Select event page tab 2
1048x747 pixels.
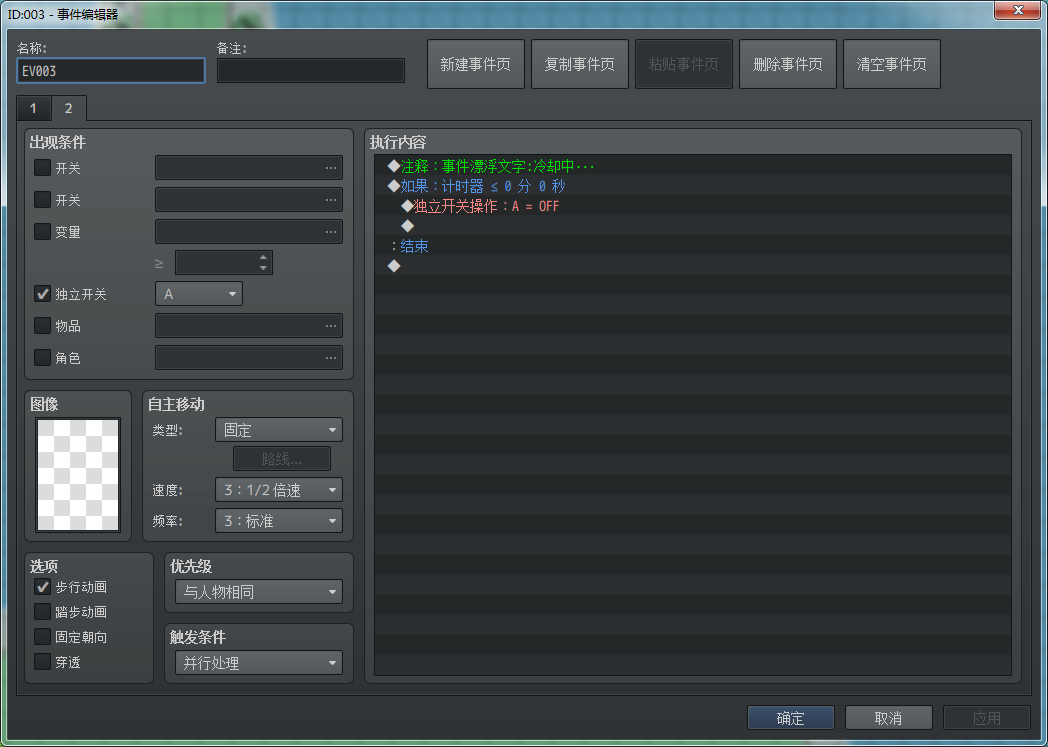(x=68, y=108)
